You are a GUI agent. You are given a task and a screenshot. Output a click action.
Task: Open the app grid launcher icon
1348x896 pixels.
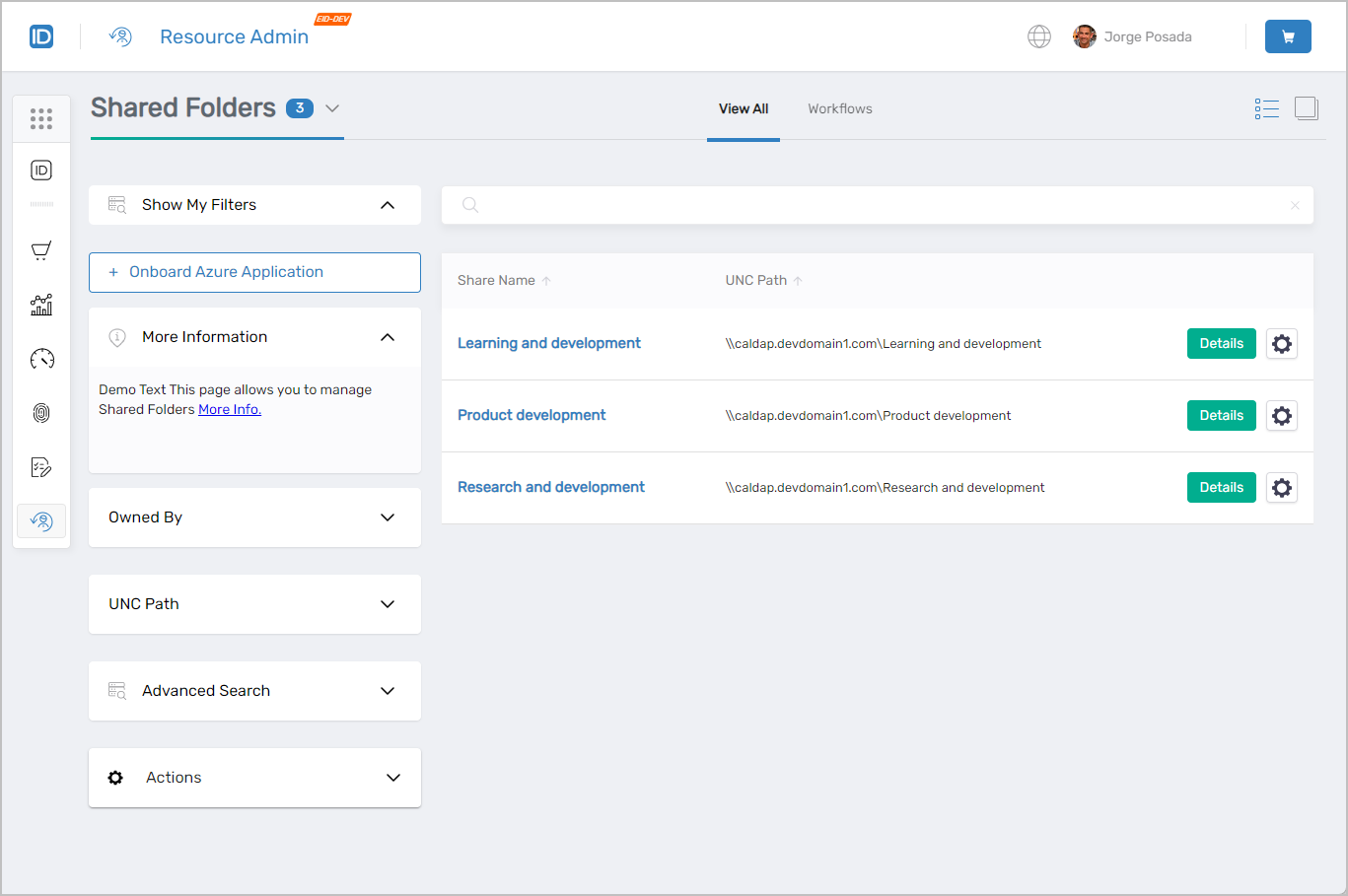pos(40,118)
